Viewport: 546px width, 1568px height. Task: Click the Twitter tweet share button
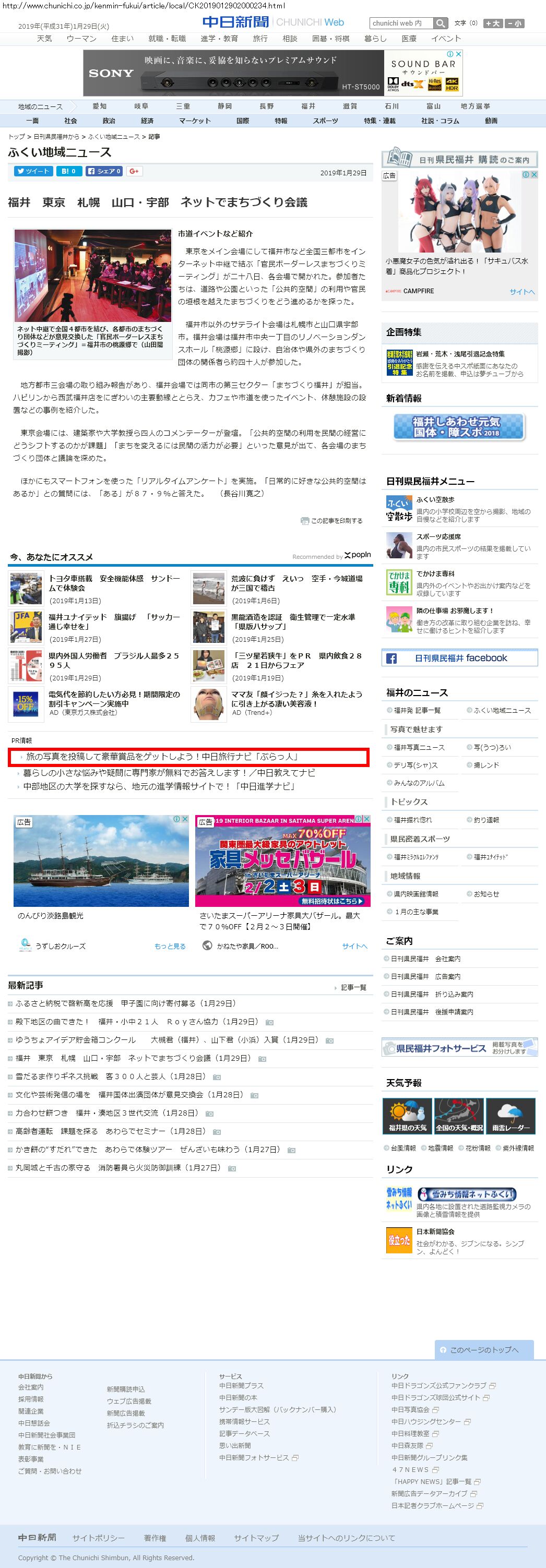point(33,171)
